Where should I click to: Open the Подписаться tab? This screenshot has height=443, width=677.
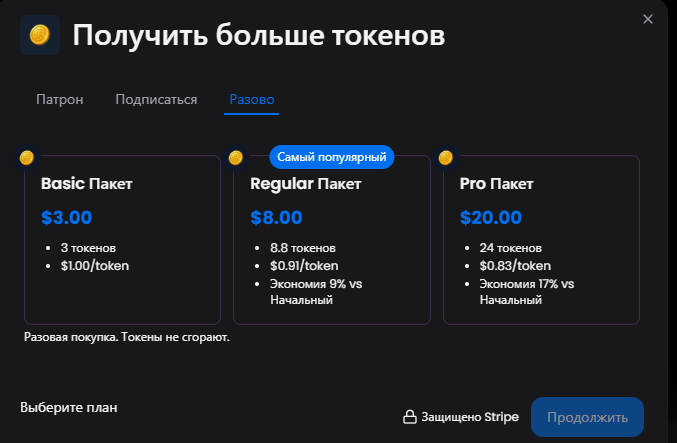pos(156,99)
